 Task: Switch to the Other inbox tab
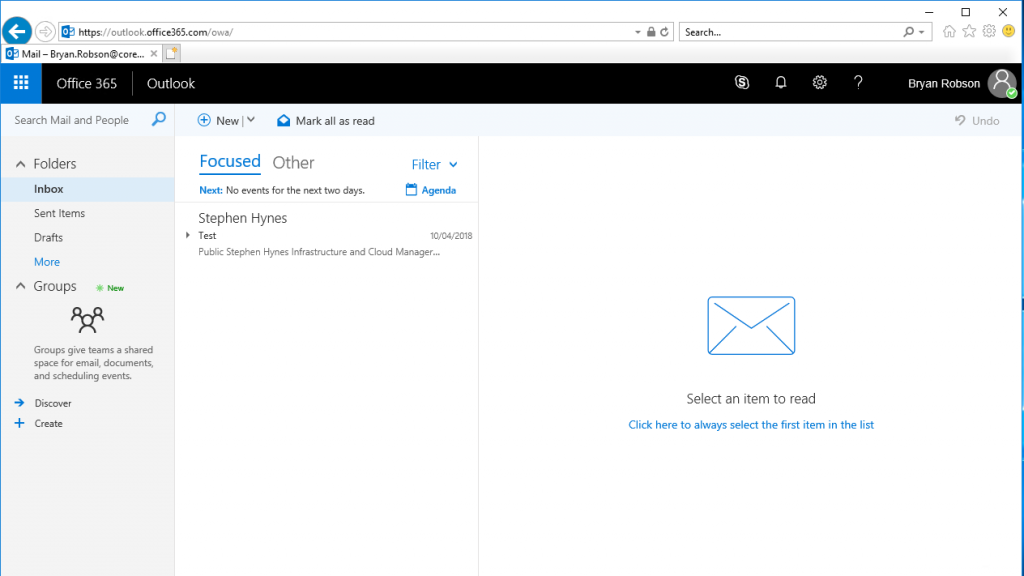293,162
